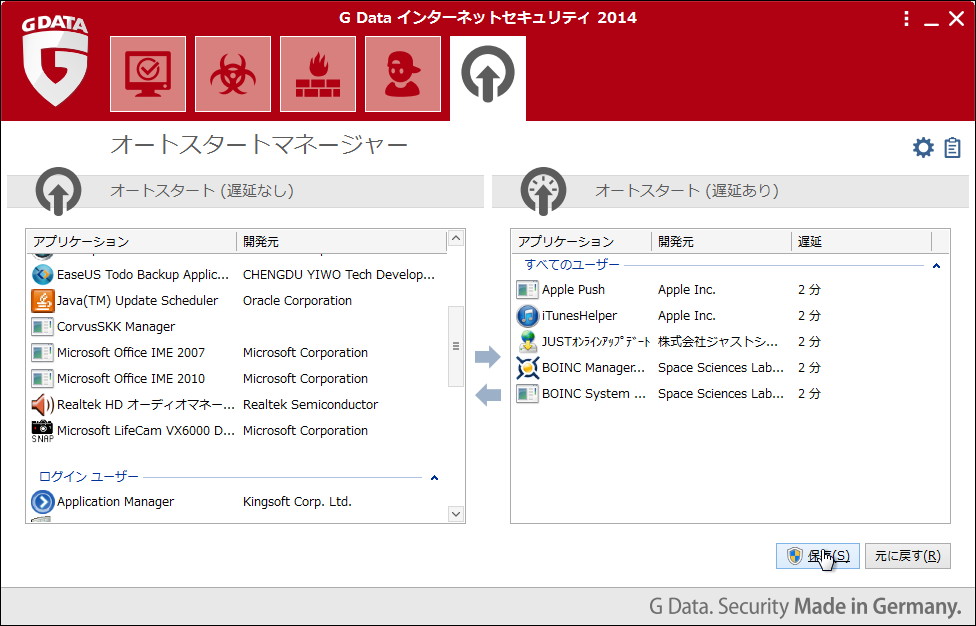Select the CorvusSKK Manager entry
976x626 pixels.
(x=237, y=327)
